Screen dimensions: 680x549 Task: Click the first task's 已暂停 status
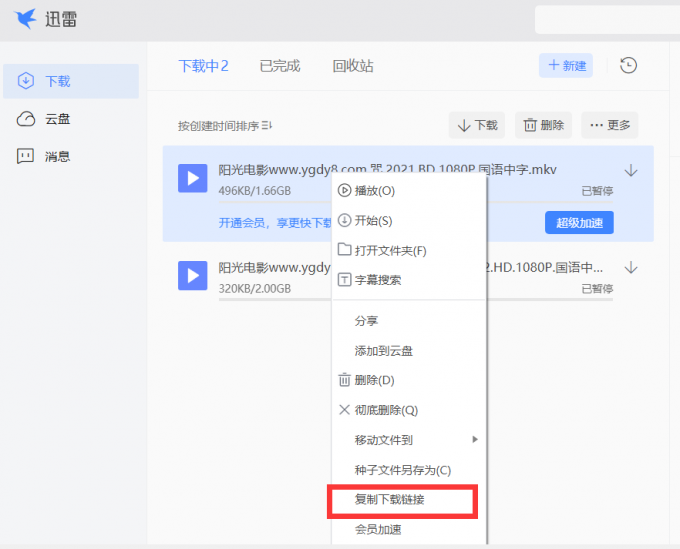point(597,191)
